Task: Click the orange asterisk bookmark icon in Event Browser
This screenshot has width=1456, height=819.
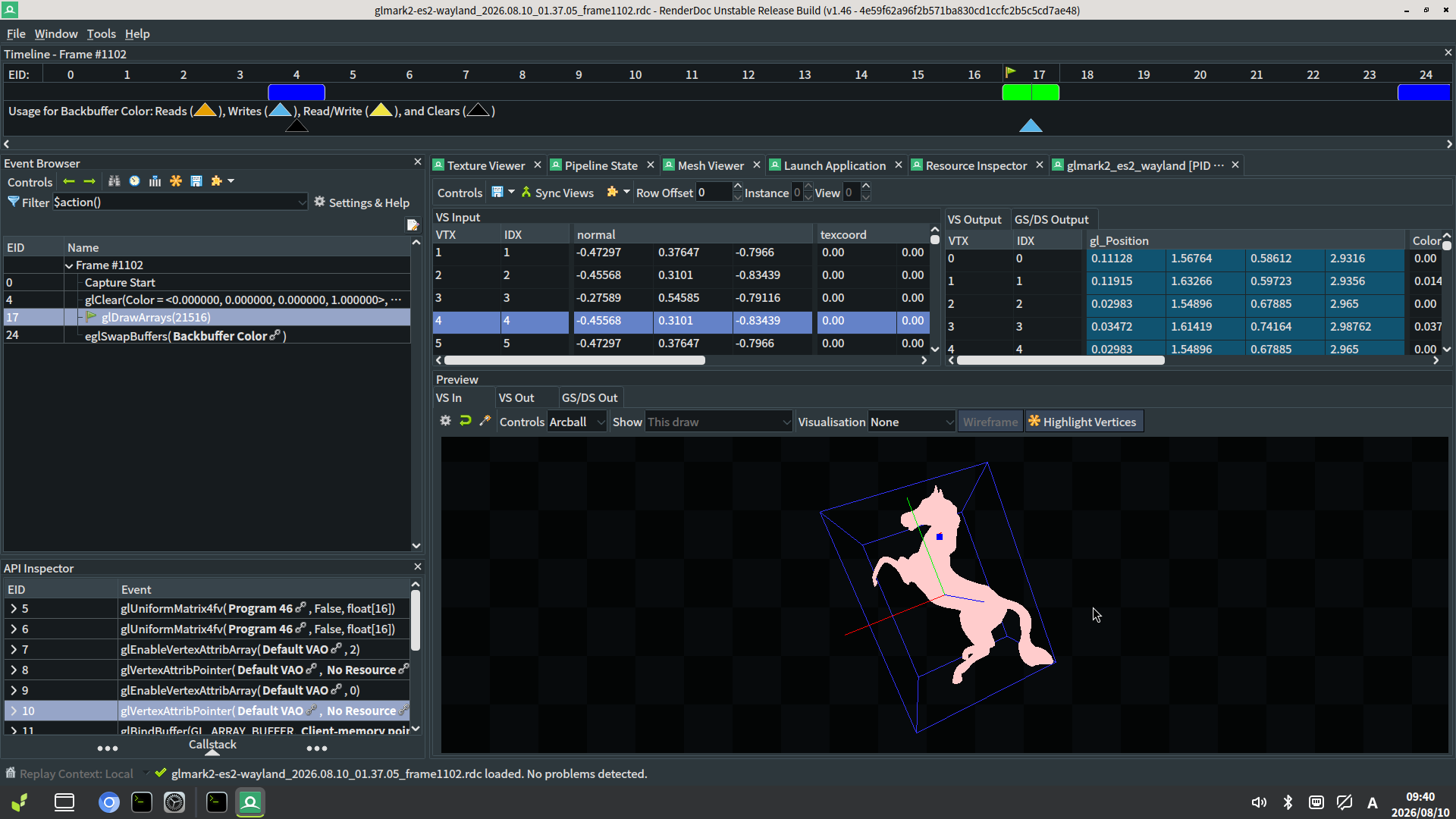Action: tap(176, 181)
